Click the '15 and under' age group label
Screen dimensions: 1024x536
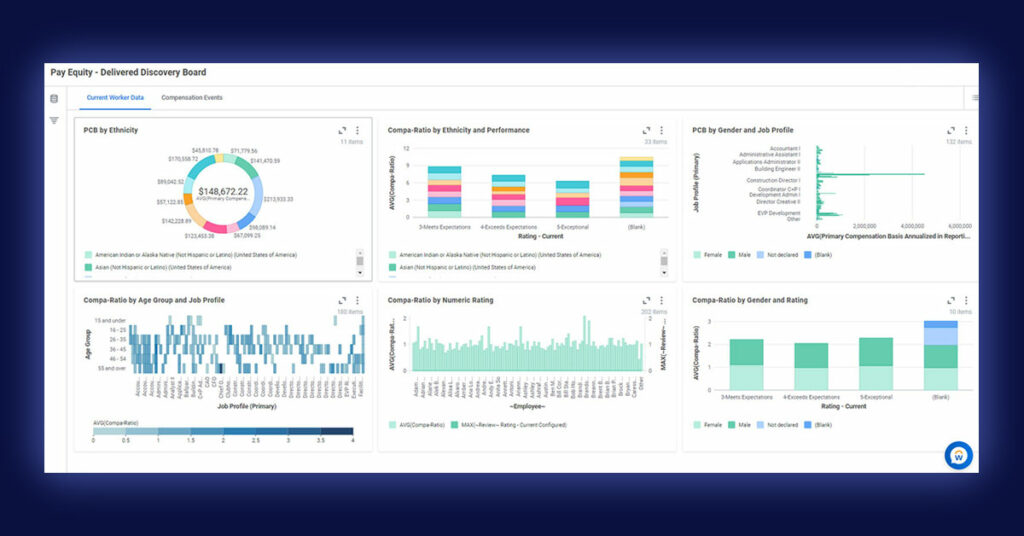coord(110,321)
